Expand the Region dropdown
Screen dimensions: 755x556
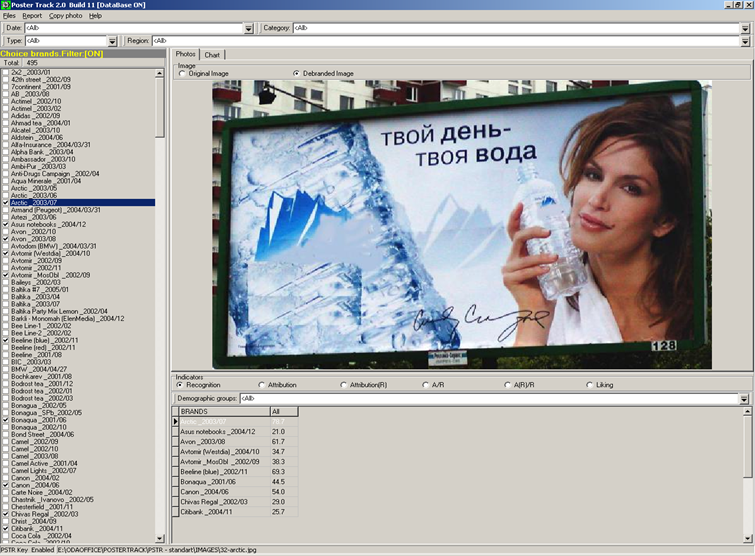(745, 41)
